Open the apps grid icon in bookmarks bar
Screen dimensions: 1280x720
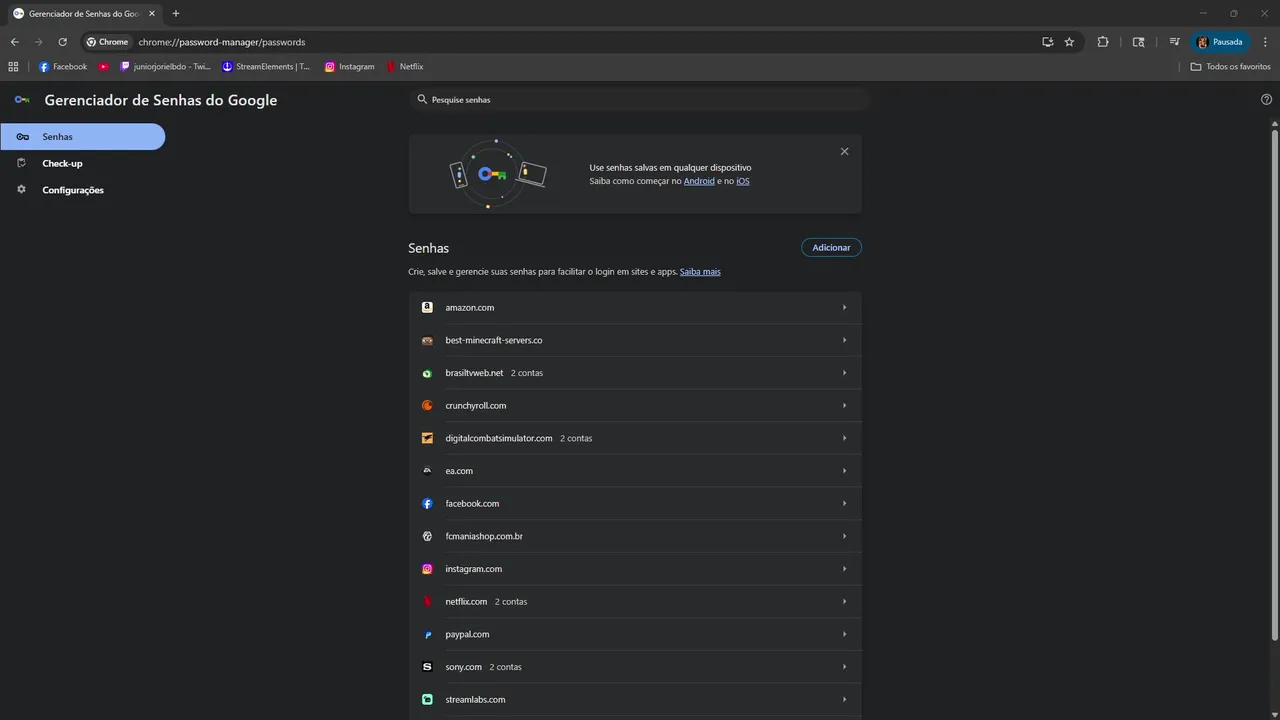13,67
